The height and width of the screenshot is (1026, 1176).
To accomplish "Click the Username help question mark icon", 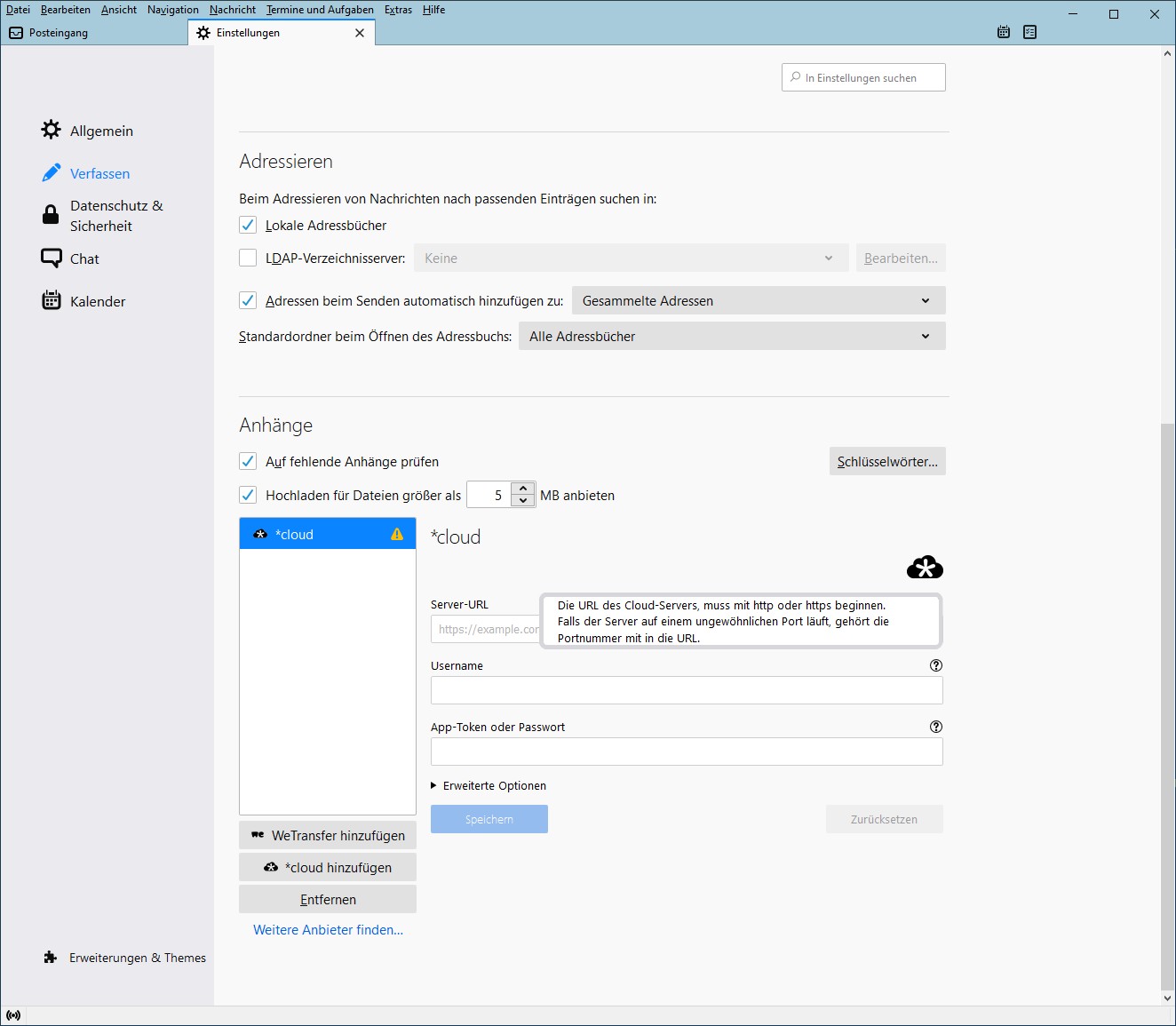I will coord(935,665).
